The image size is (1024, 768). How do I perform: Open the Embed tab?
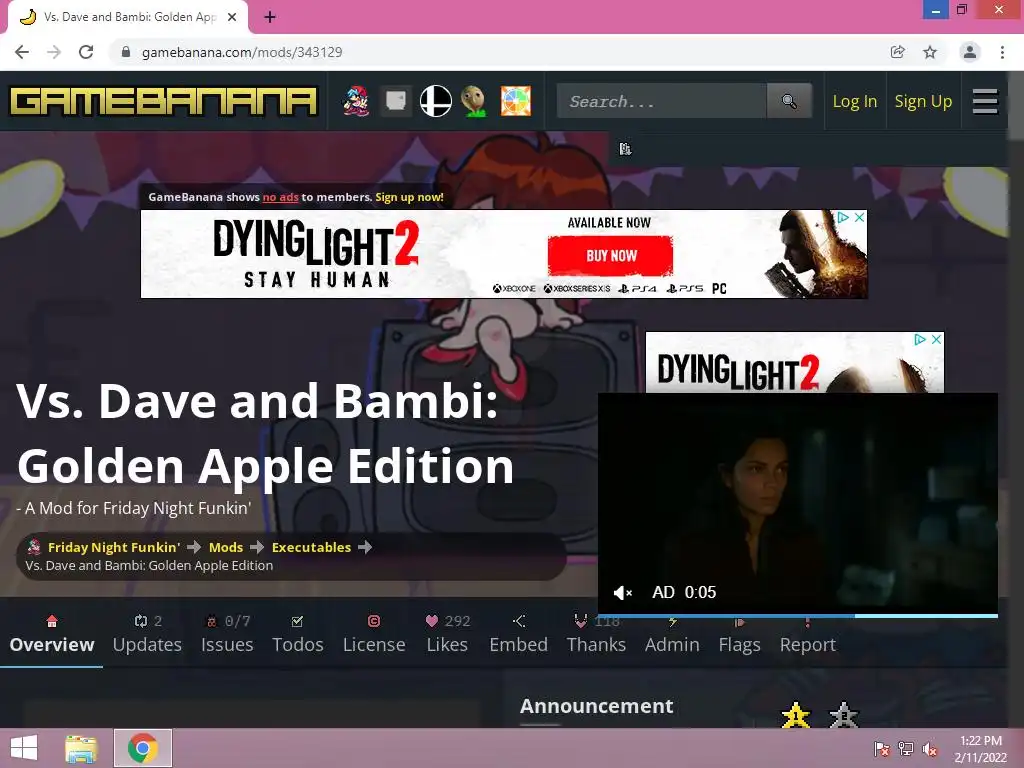[x=519, y=633]
